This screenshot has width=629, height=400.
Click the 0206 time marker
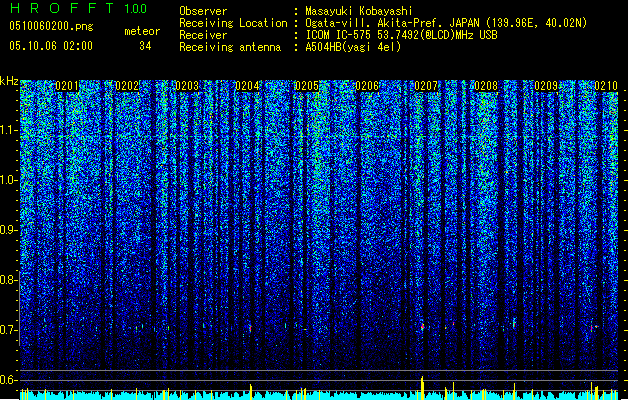pos(367,86)
